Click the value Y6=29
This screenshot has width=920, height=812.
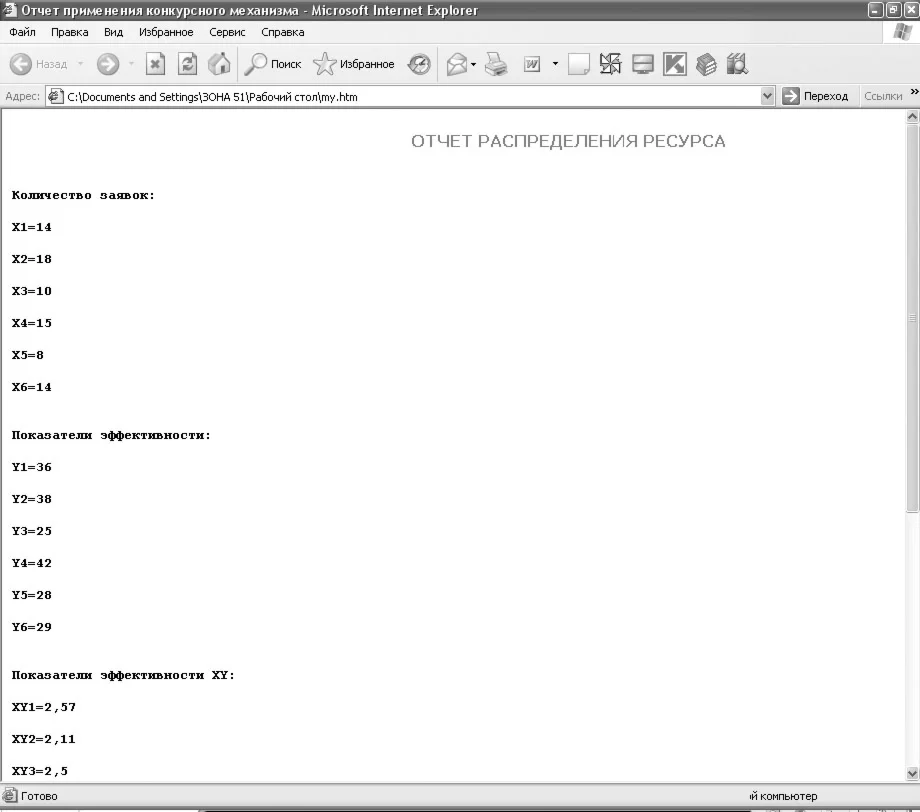(32, 627)
